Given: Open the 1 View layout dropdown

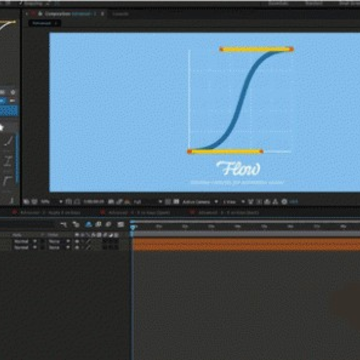Looking at the screenshot, I should point(234,202).
